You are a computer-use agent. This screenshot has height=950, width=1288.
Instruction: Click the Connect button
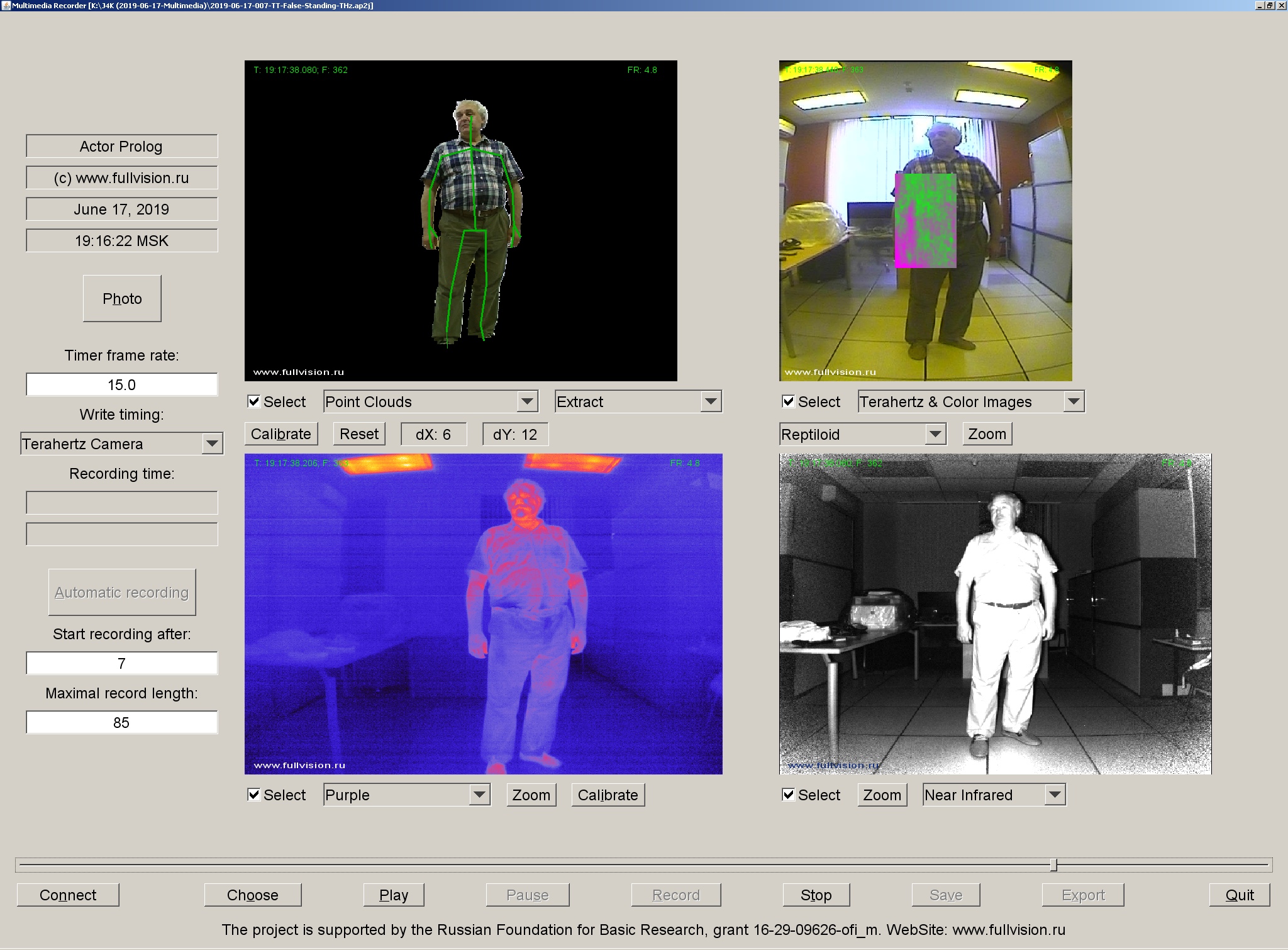(x=67, y=895)
